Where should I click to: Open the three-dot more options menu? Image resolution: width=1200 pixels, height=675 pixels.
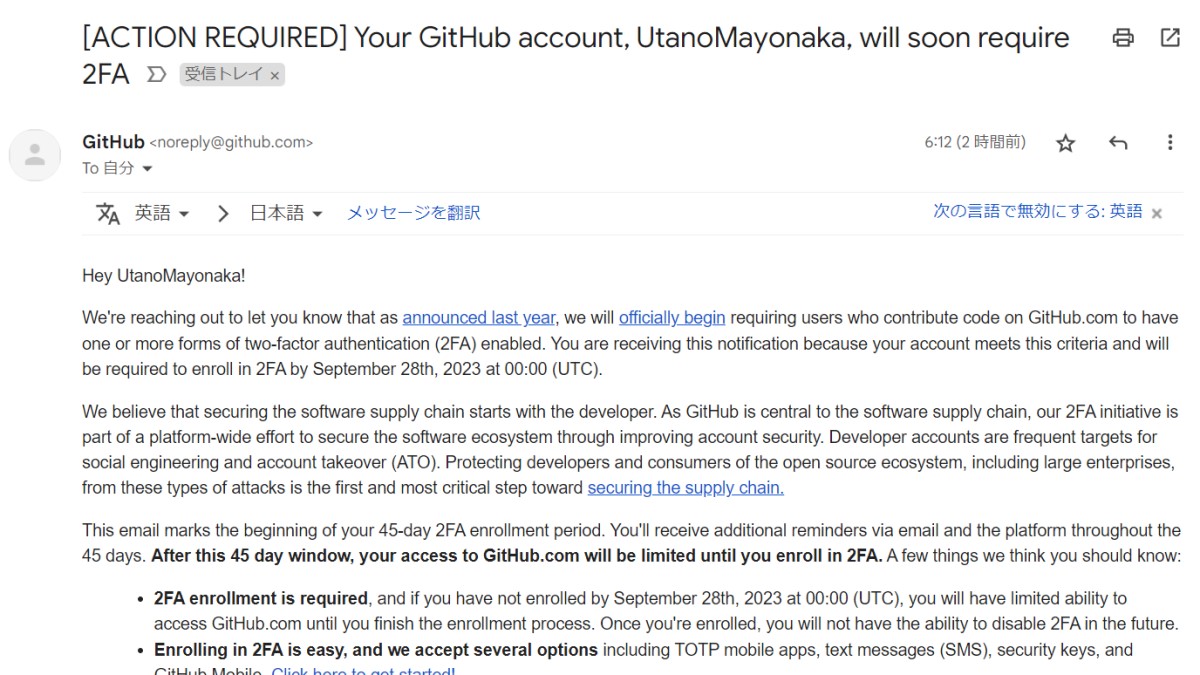pyautogui.click(x=1170, y=143)
